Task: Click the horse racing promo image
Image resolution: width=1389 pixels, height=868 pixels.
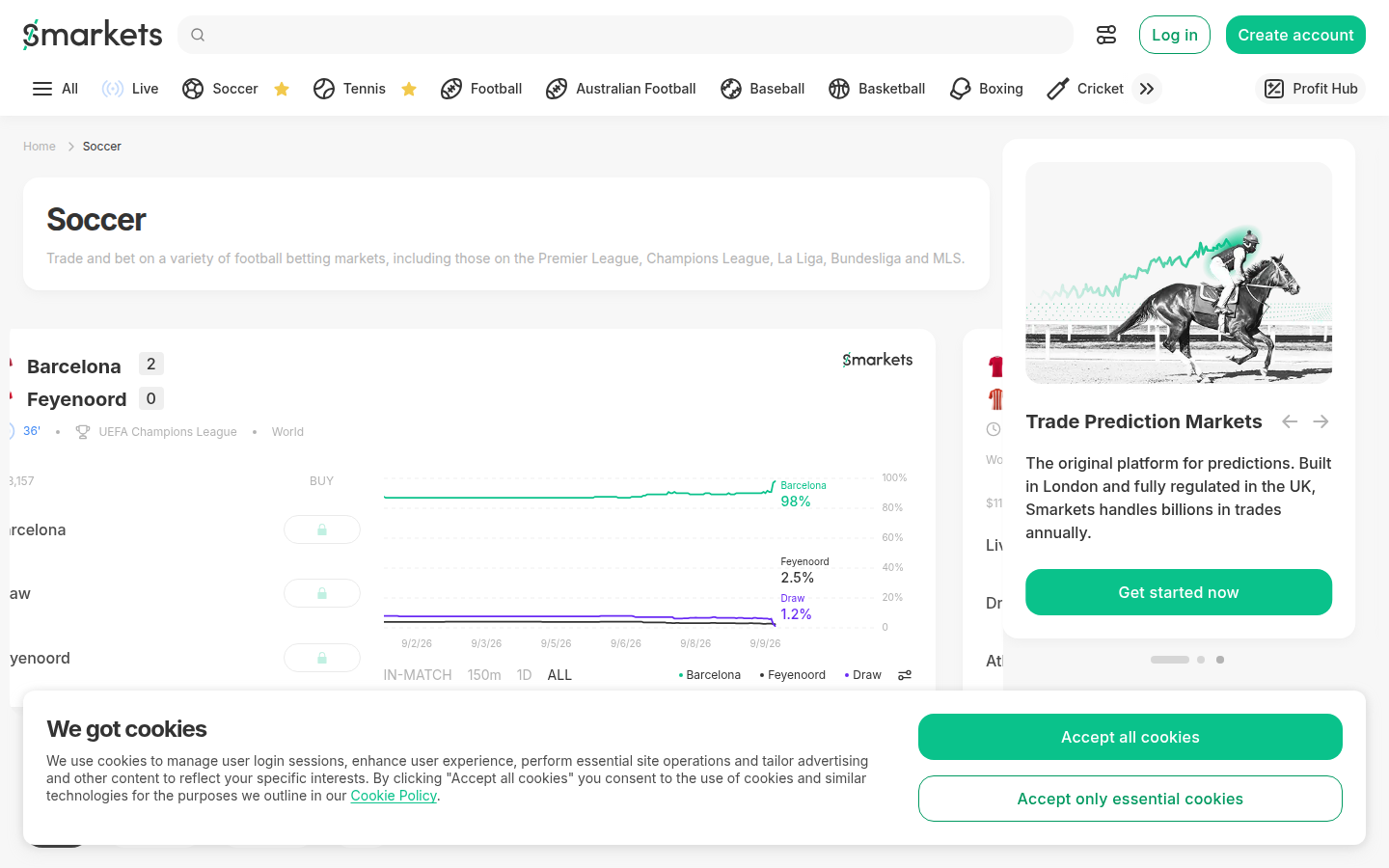Action: (x=1179, y=273)
